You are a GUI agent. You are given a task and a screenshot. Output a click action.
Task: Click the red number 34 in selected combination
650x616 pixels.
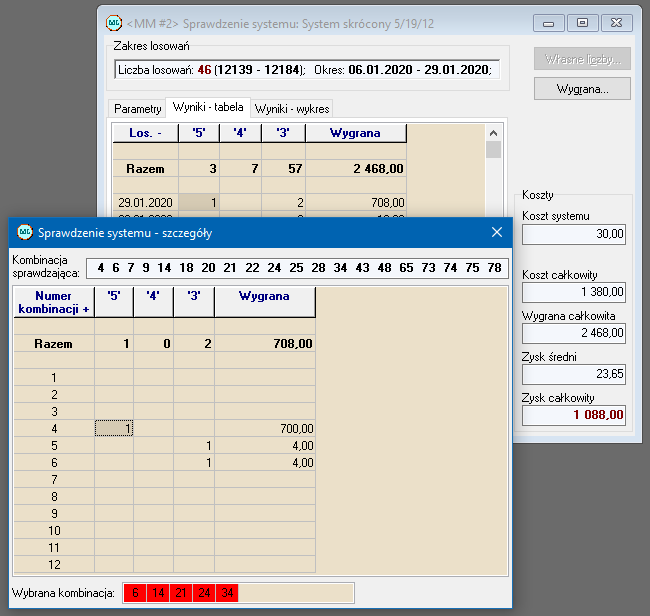point(228,593)
